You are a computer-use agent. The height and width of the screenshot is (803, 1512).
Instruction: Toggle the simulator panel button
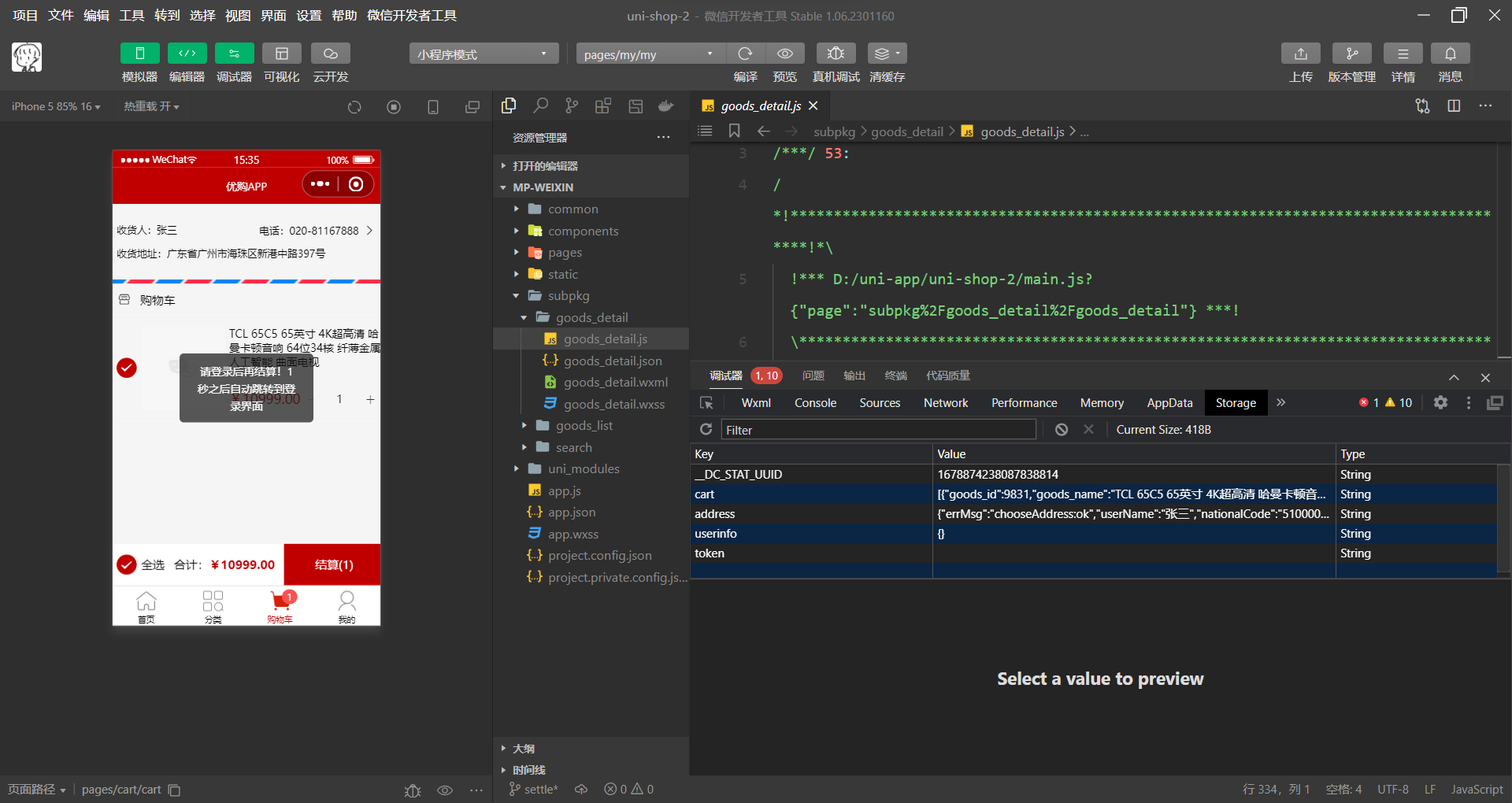[x=139, y=54]
